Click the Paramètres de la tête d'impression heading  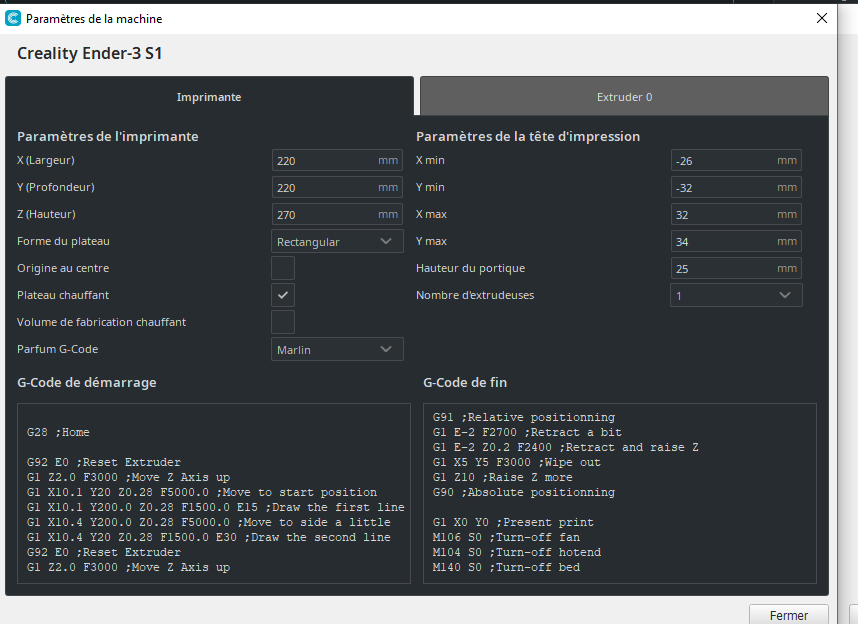528,136
